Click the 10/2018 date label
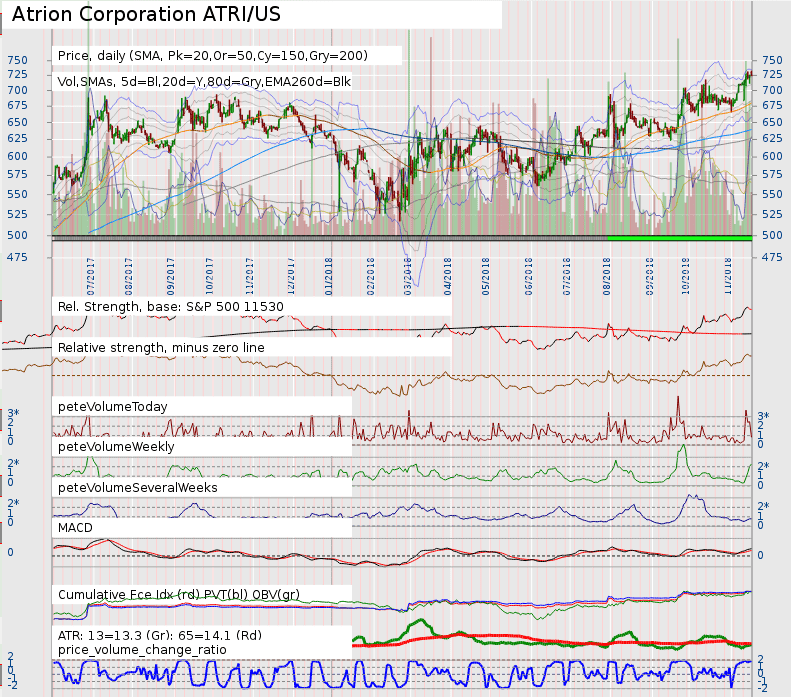The width and height of the screenshot is (791, 697). [686, 277]
